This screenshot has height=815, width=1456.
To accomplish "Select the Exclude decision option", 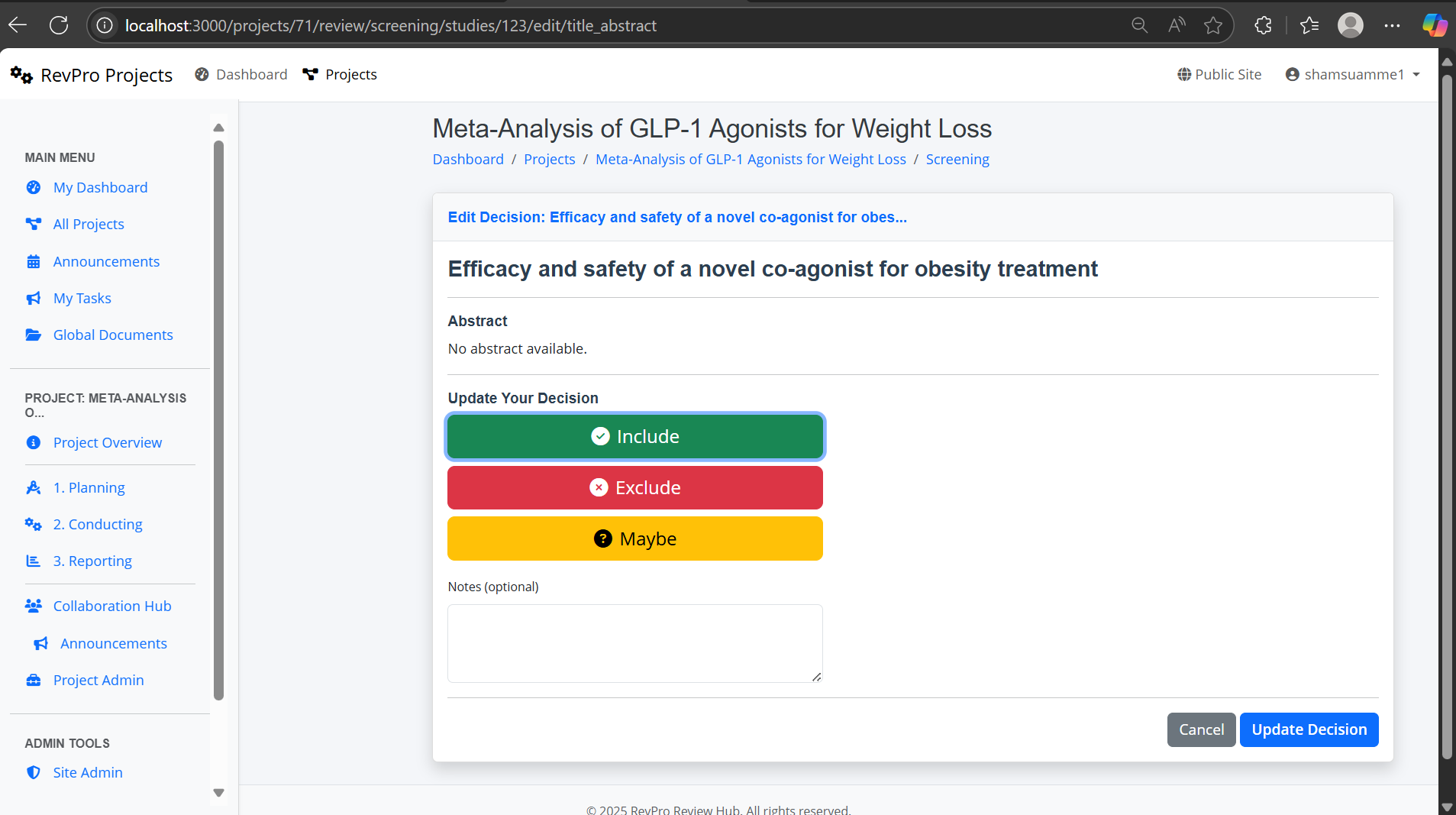I will point(634,487).
